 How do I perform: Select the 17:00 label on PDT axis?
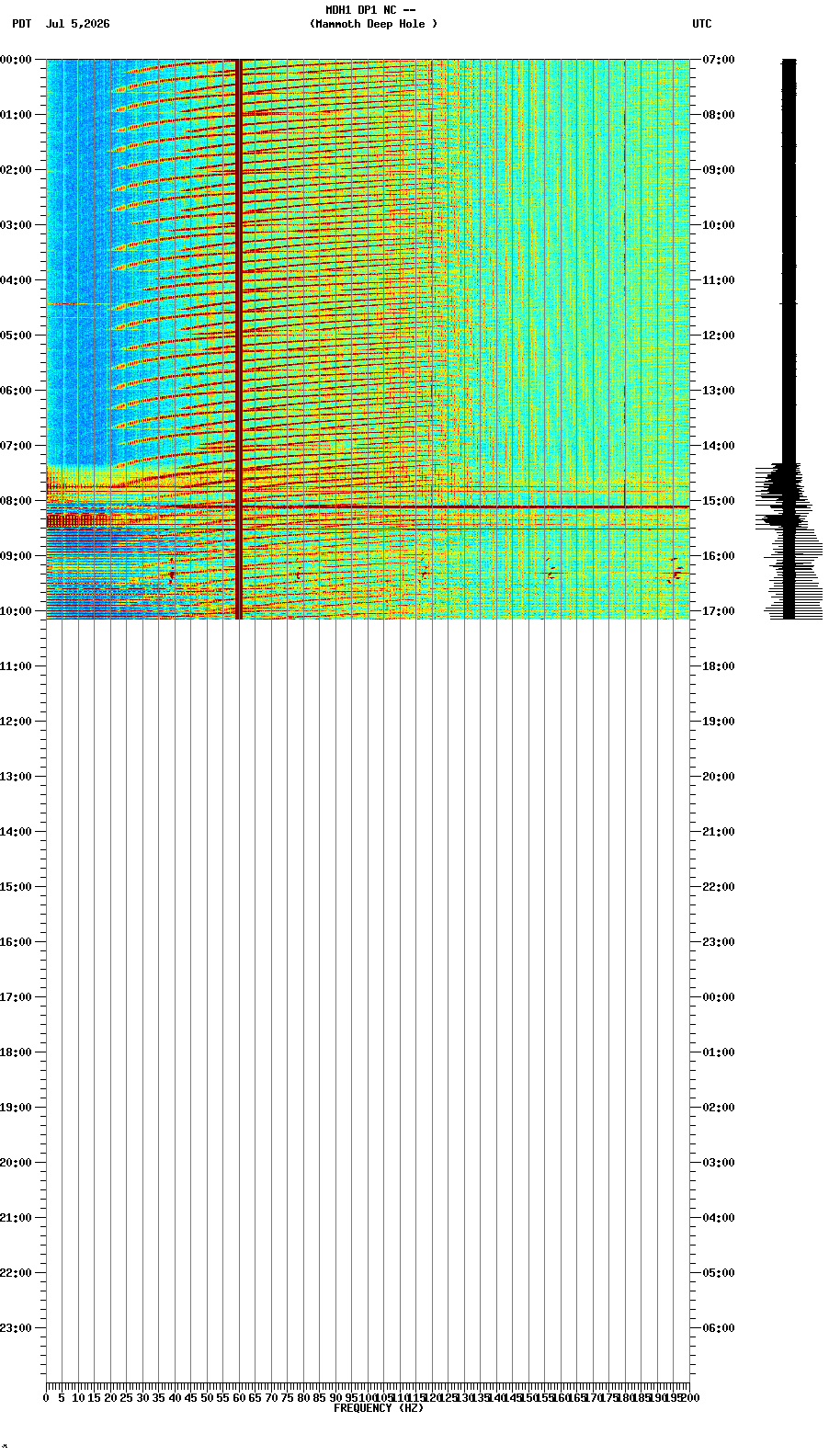(x=16, y=996)
